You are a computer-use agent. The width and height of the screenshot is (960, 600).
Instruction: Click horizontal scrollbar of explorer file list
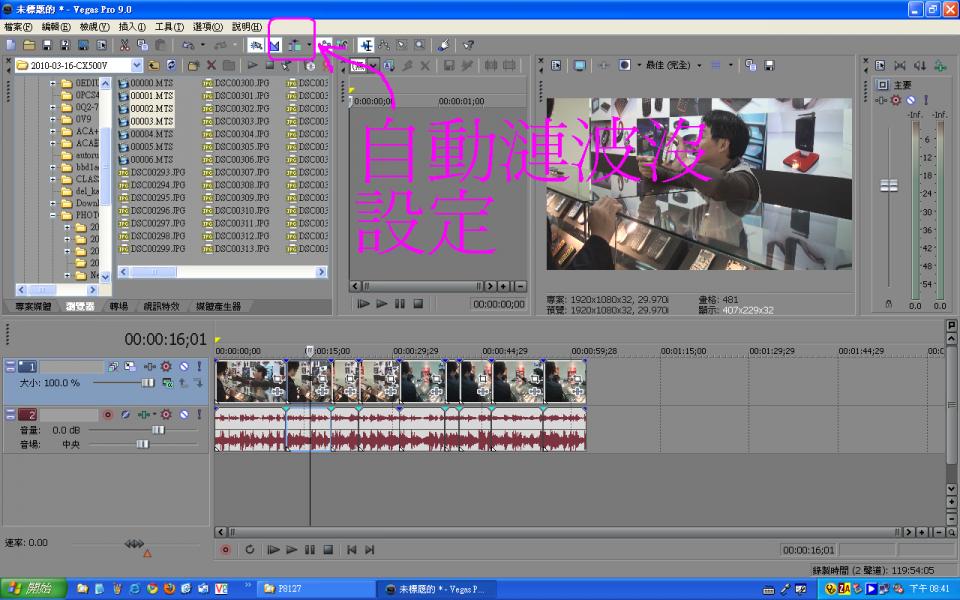(x=222, y=272)
